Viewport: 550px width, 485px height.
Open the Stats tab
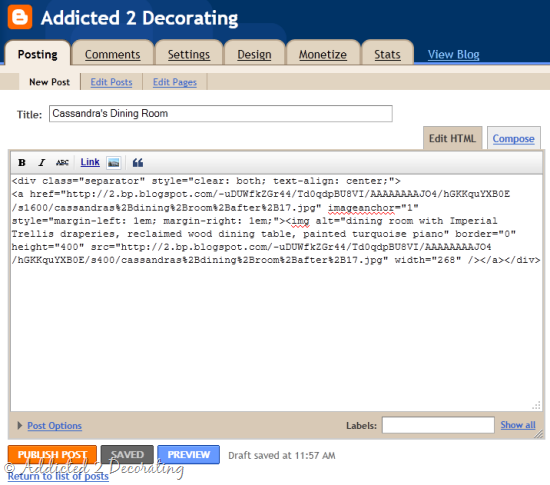pyautogui.click(x=387, y=54)
